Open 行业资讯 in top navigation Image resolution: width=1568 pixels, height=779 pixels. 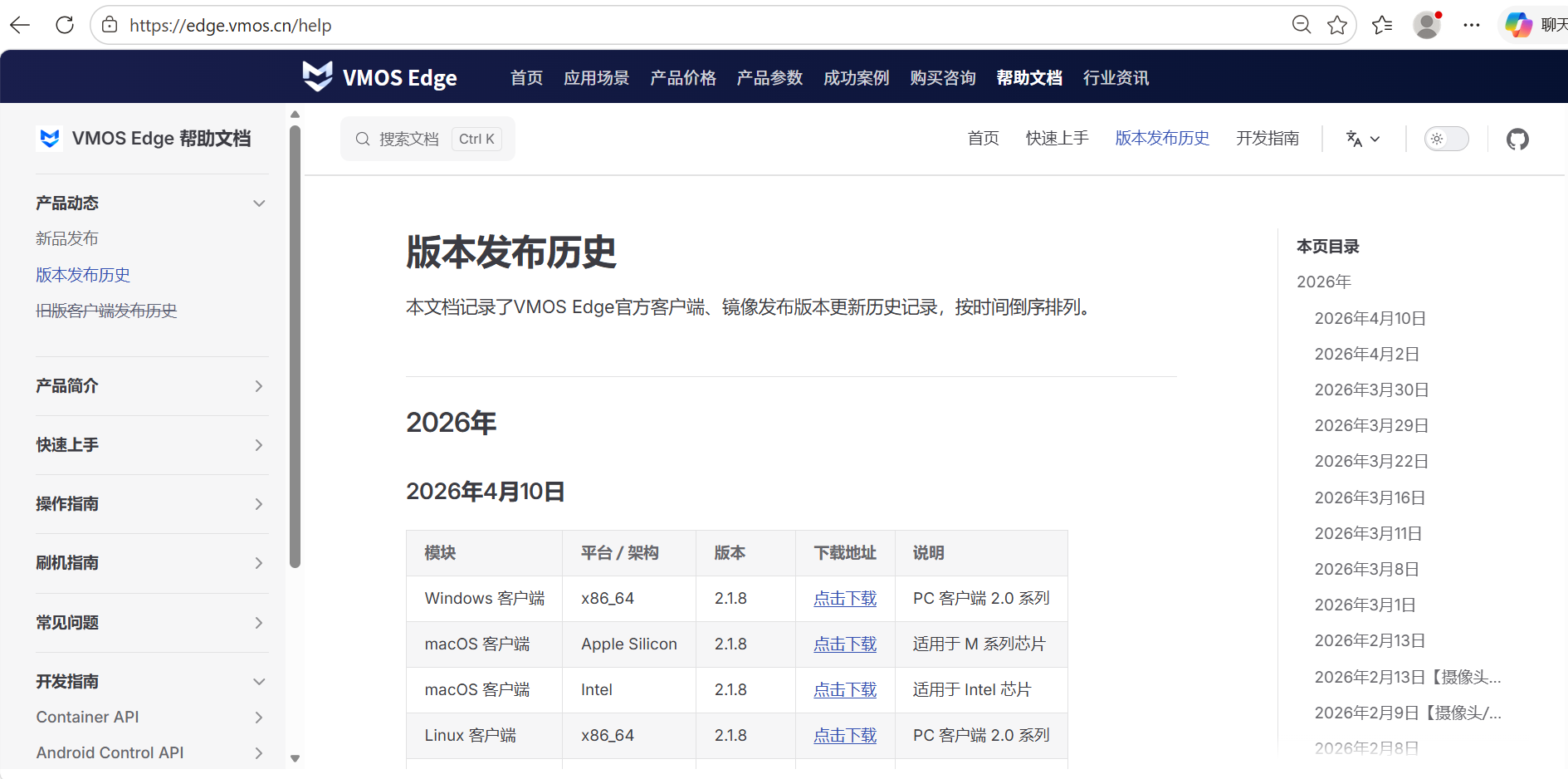pos(1116,77)
